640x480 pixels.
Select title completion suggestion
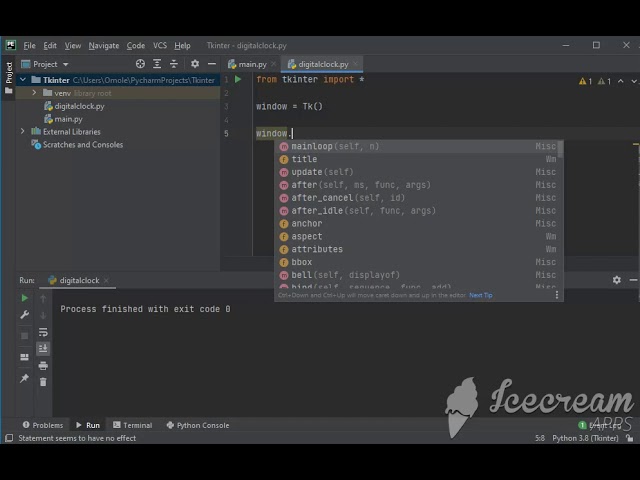pos(416,159)
